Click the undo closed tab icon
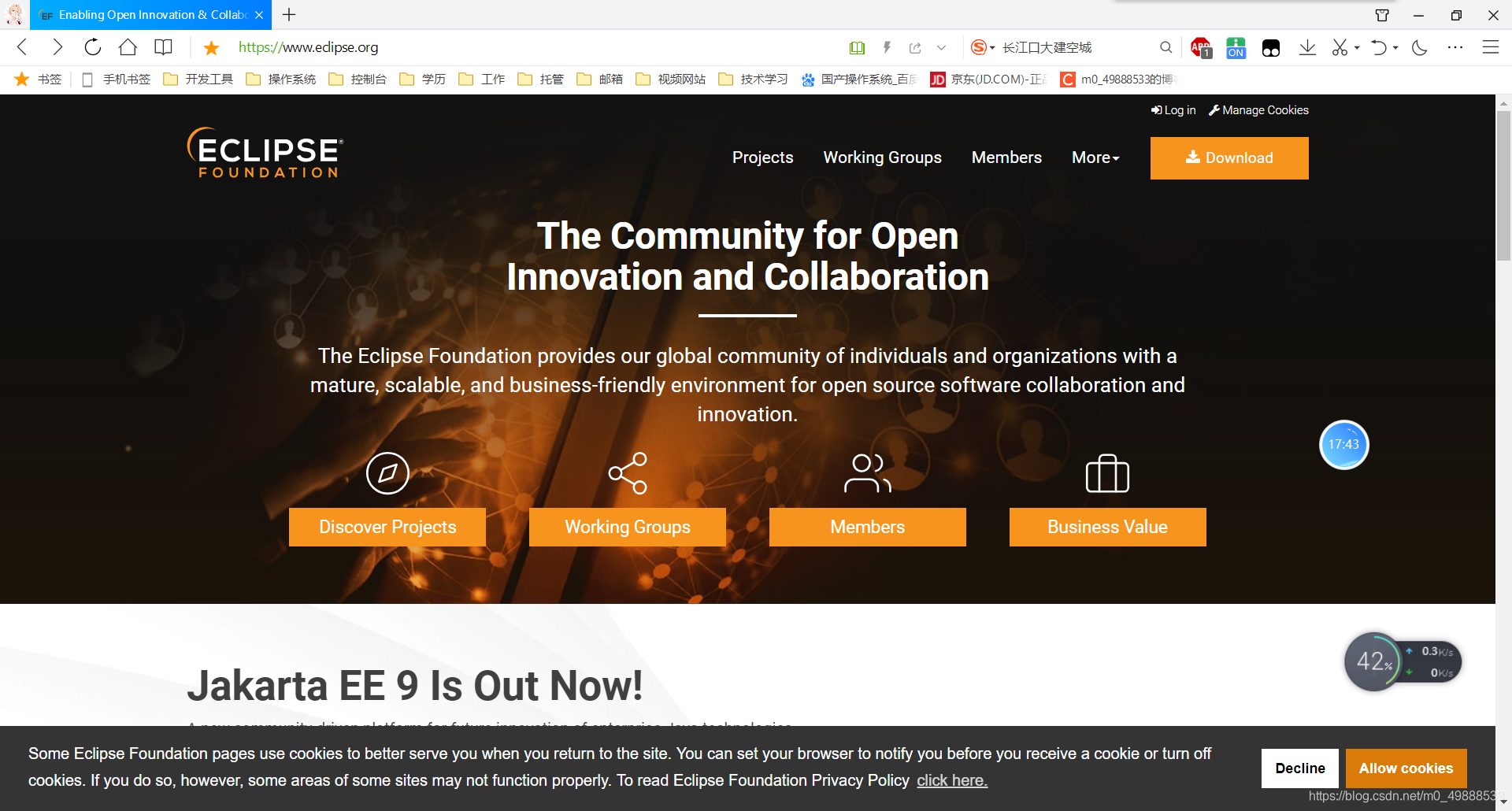 point(1378,48)
